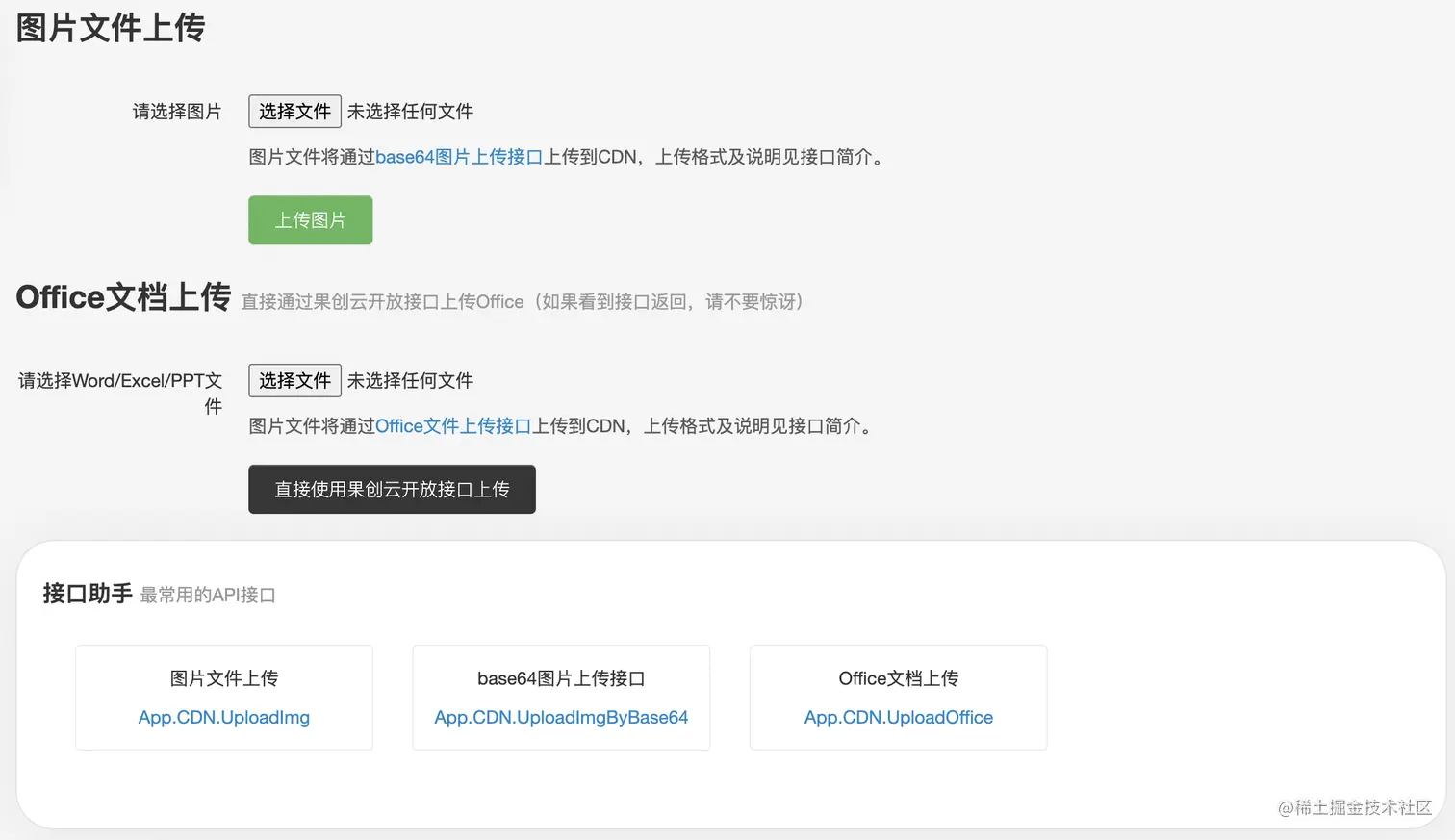Click 最常用的API接口 subtitle
The width and height of the screenshot is (1455, 840).
click(208, 596)
